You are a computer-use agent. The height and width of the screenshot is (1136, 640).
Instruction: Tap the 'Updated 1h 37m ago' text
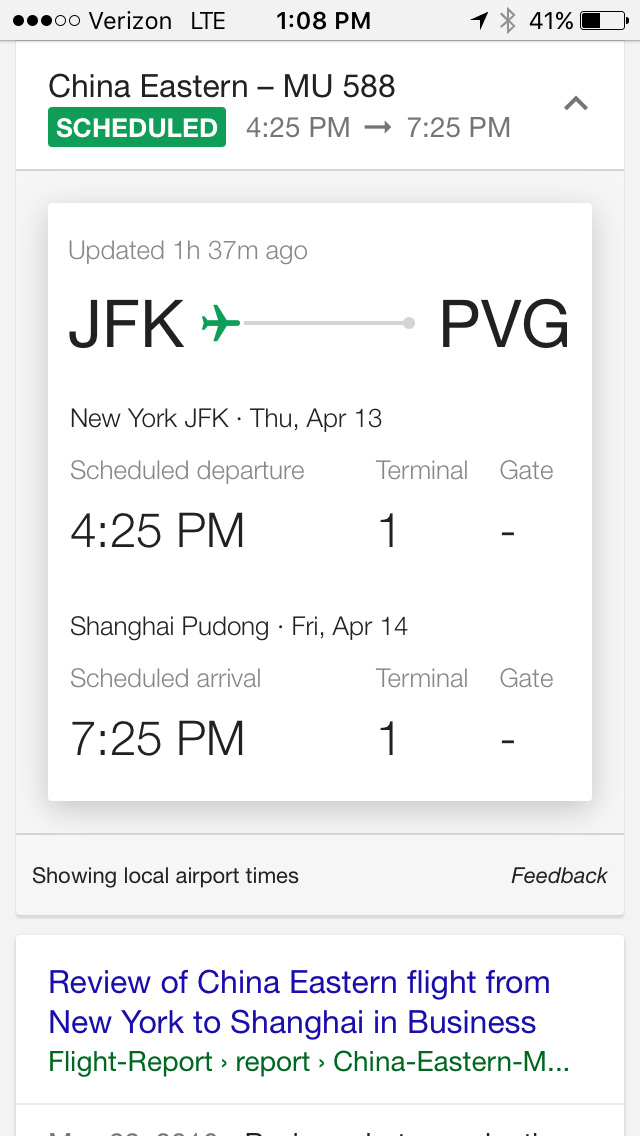click(188, 251)
